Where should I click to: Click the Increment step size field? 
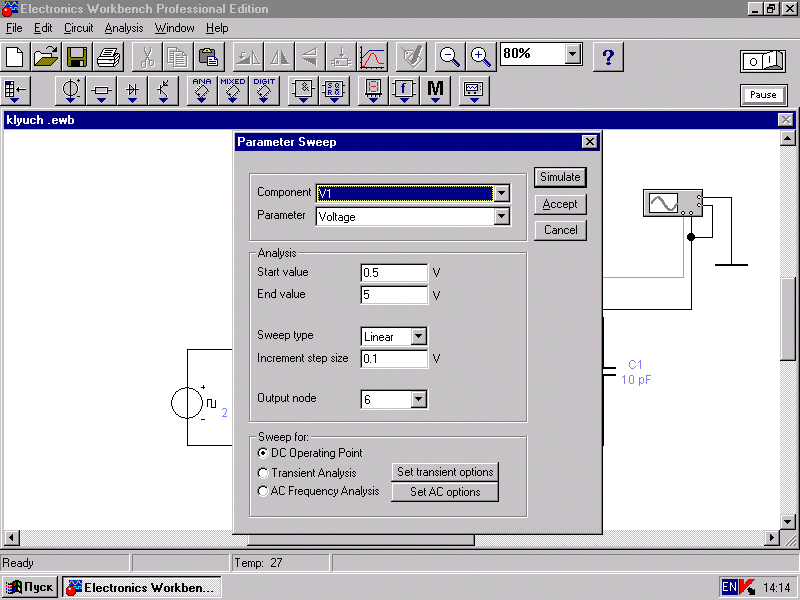(x=394, y=359)
